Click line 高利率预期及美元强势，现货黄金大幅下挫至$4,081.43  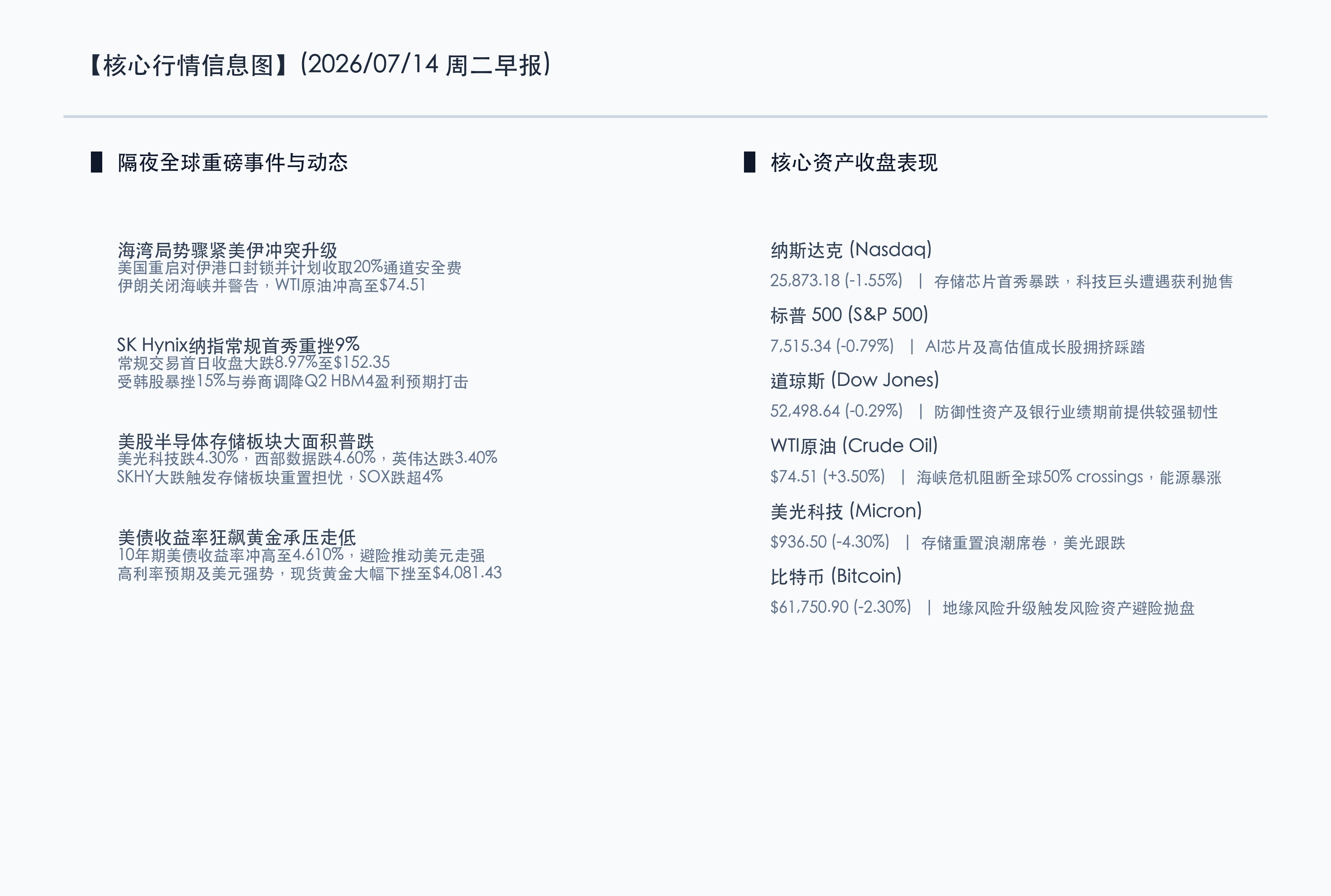point(310,573)
